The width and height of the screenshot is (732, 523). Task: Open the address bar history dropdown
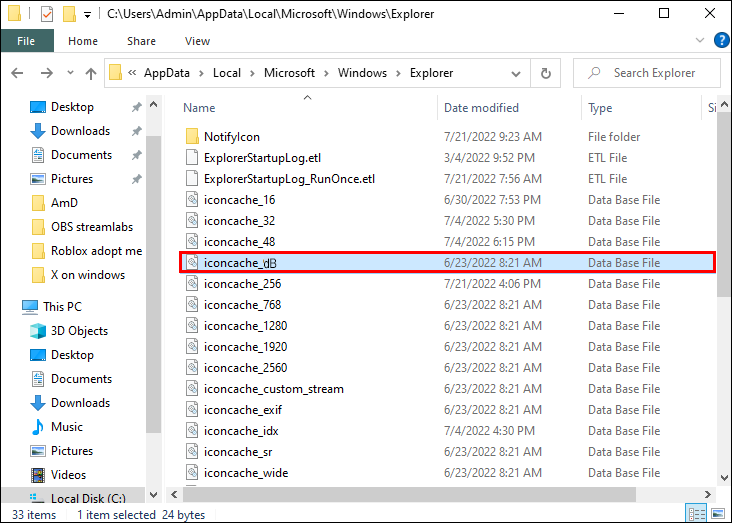(x=516, y=73)
